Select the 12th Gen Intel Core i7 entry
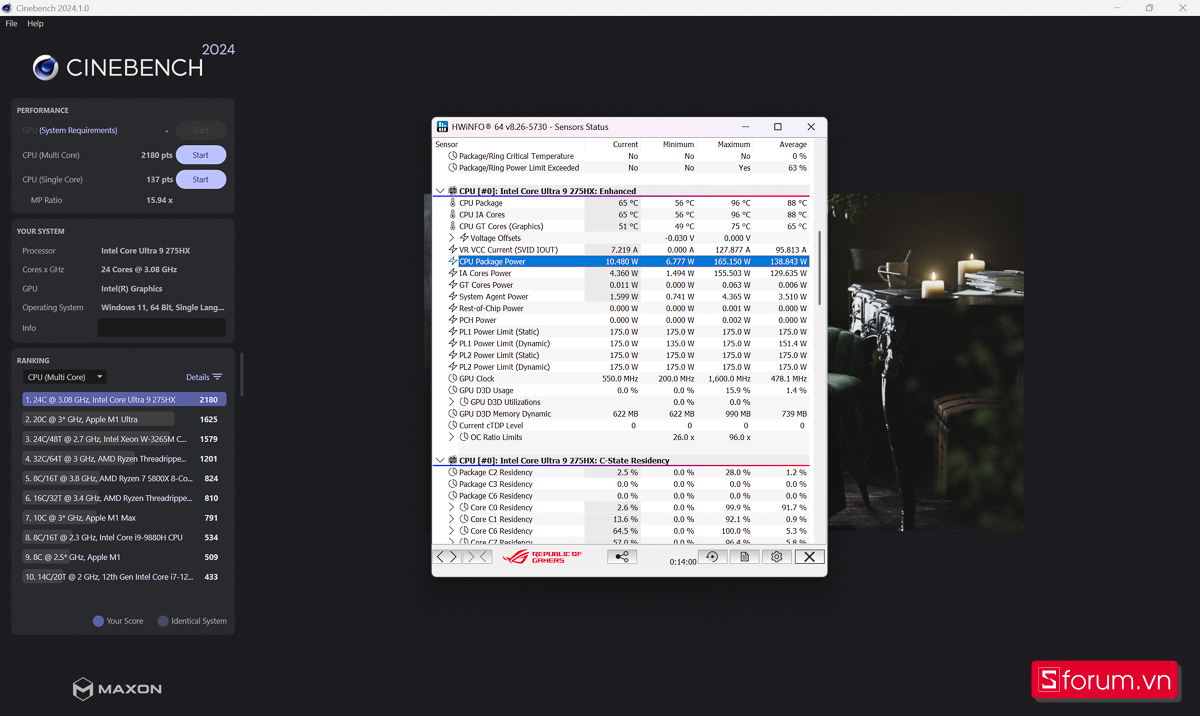1200x716 pixels. tap(124, 577)
